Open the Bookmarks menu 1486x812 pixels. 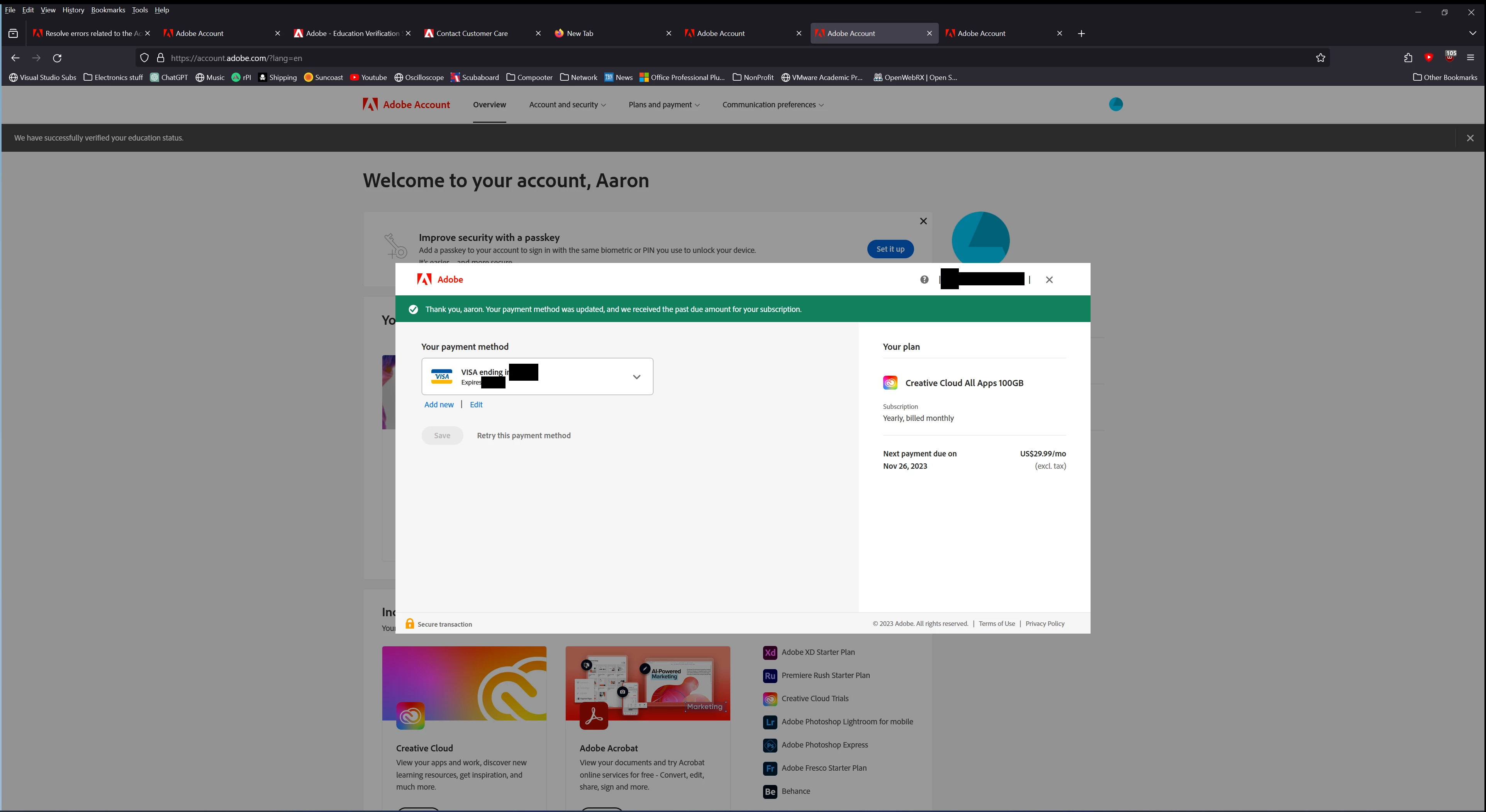coord(108,10)
